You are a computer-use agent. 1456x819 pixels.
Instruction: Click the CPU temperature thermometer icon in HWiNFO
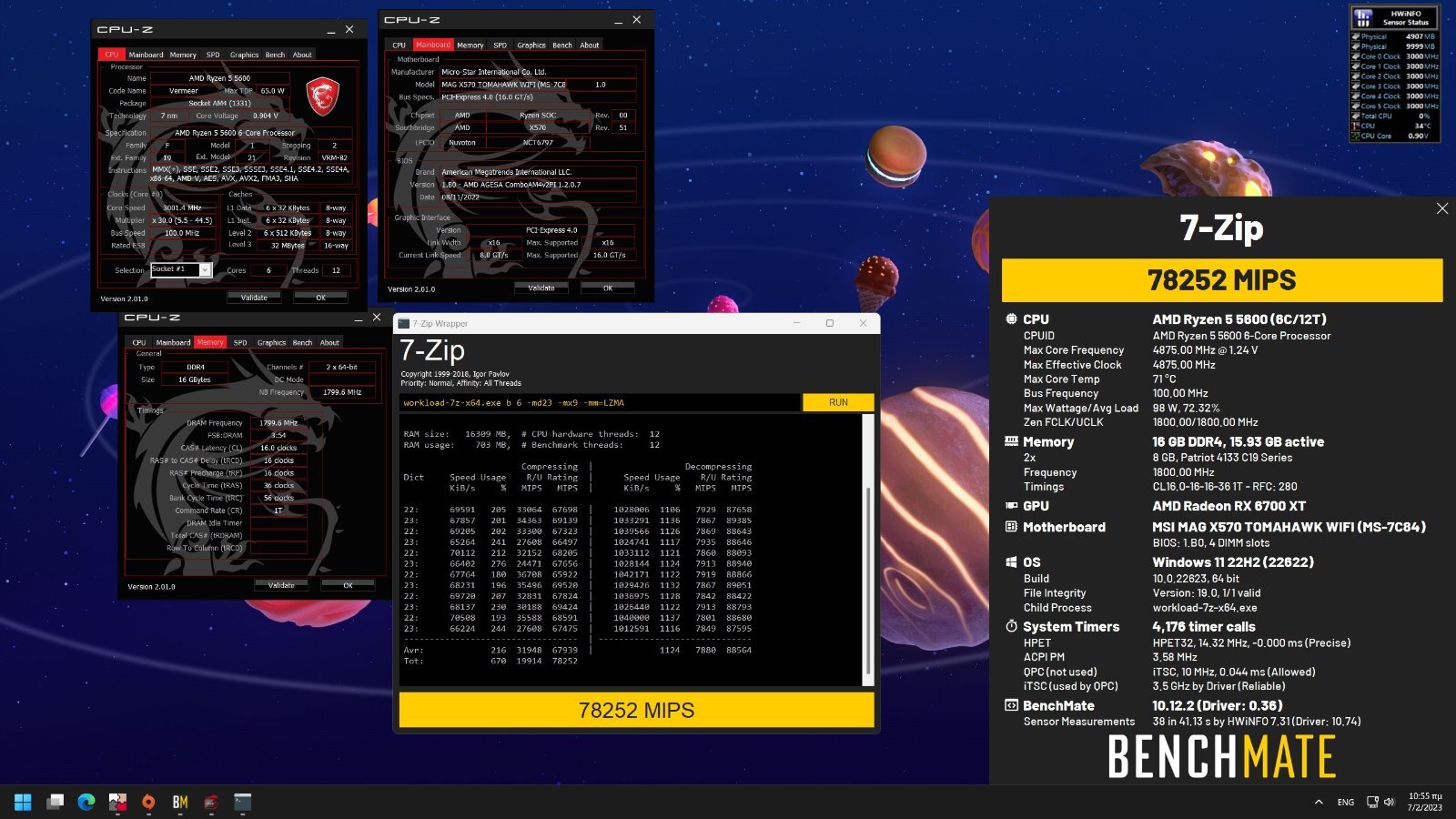(x=1356, y=126)
